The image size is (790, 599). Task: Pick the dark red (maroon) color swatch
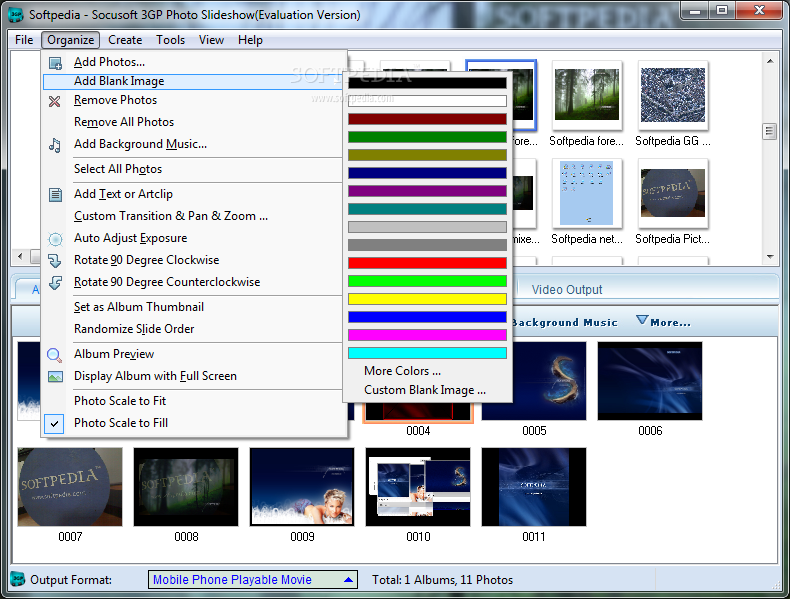427,119
